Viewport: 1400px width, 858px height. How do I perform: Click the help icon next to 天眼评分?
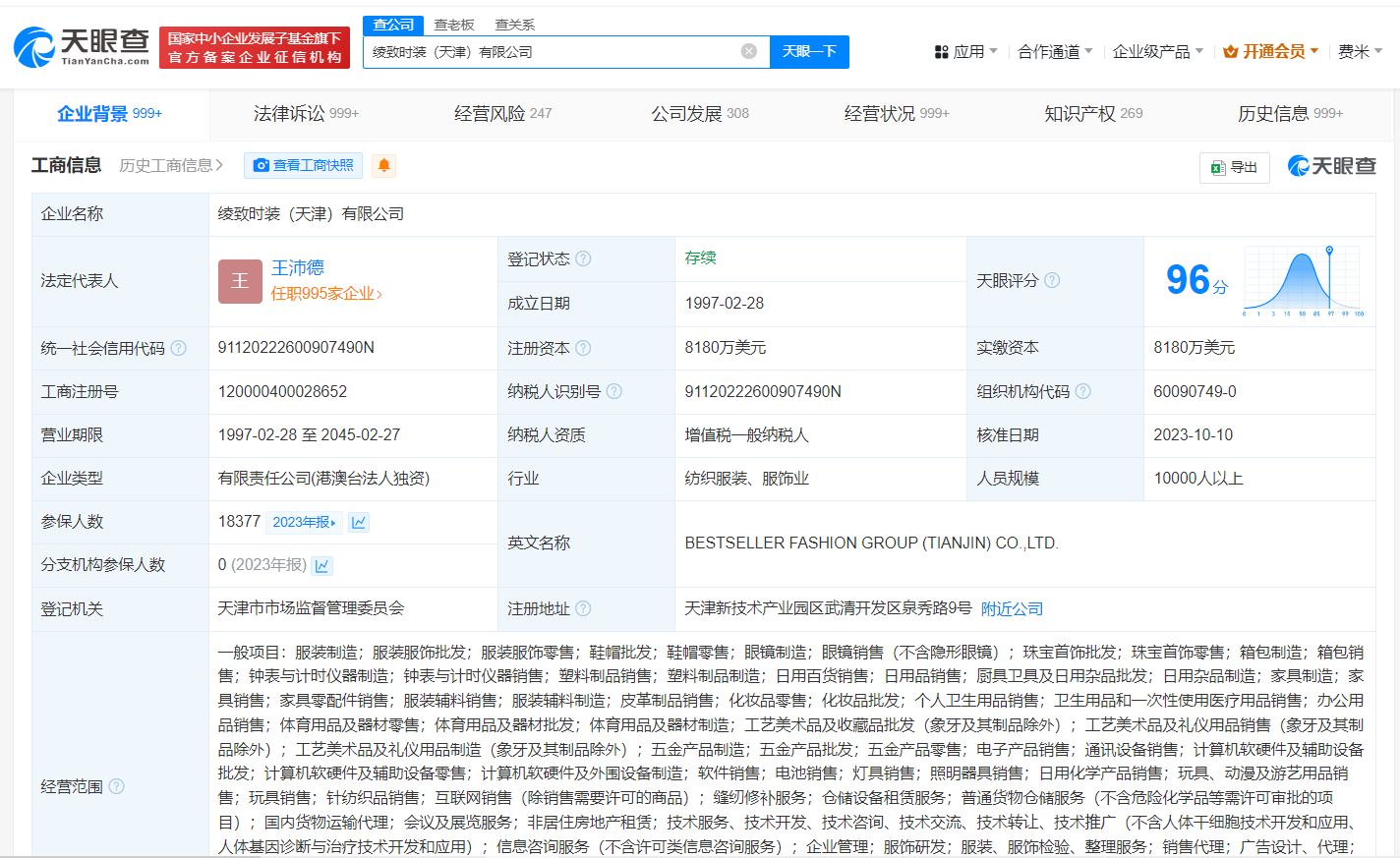pyautogui.click(x=1051, y=280)
